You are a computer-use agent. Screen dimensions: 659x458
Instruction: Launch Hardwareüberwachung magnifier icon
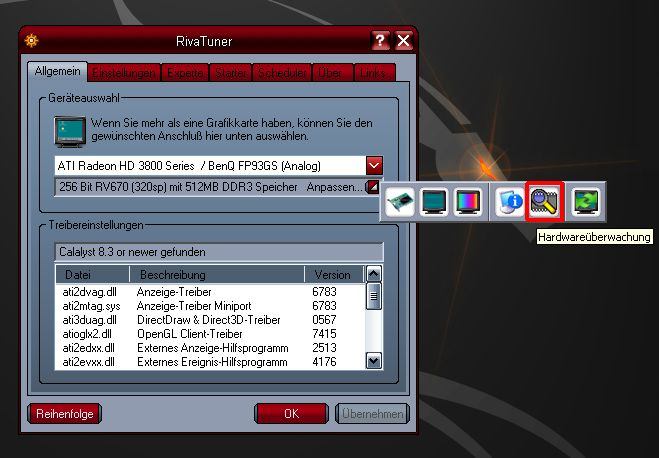click(x=544, y=202)
